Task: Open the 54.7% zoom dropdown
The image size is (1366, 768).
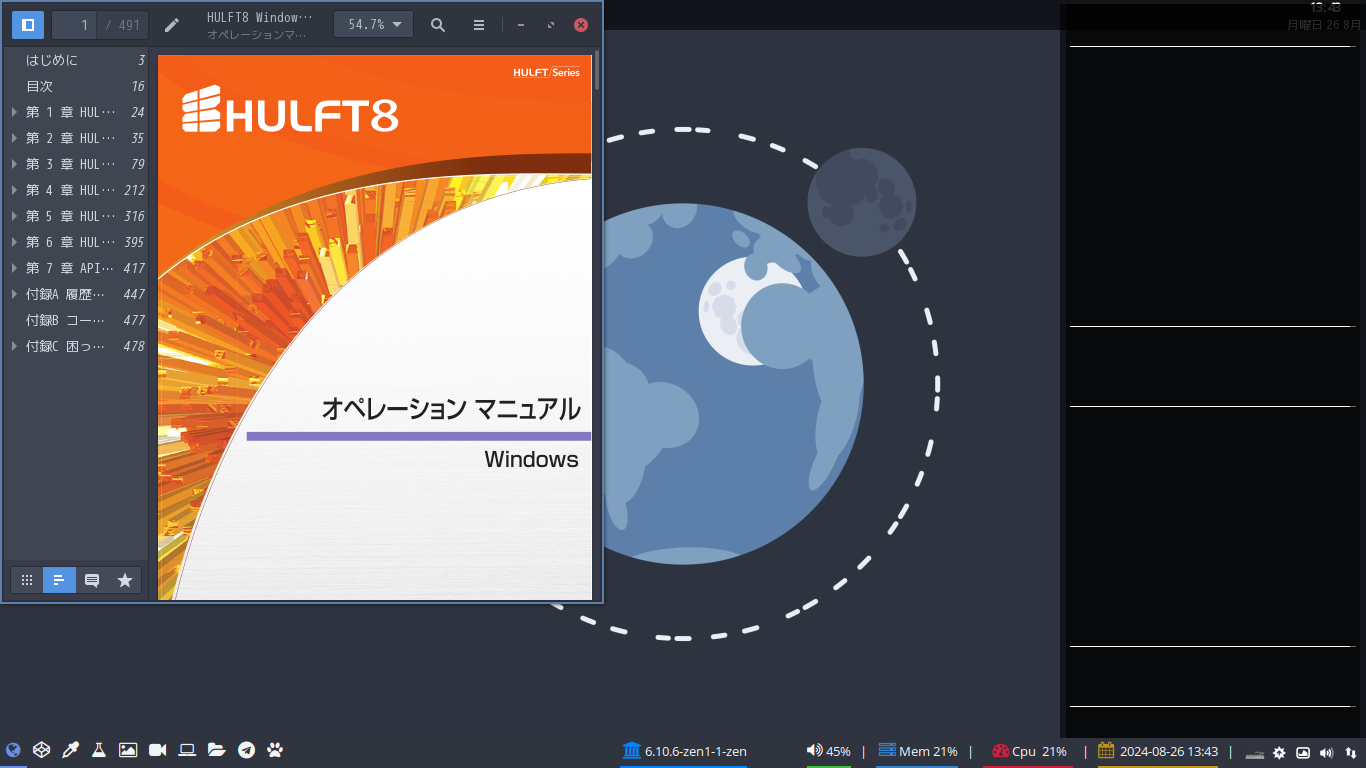Action: pos(373,25)
